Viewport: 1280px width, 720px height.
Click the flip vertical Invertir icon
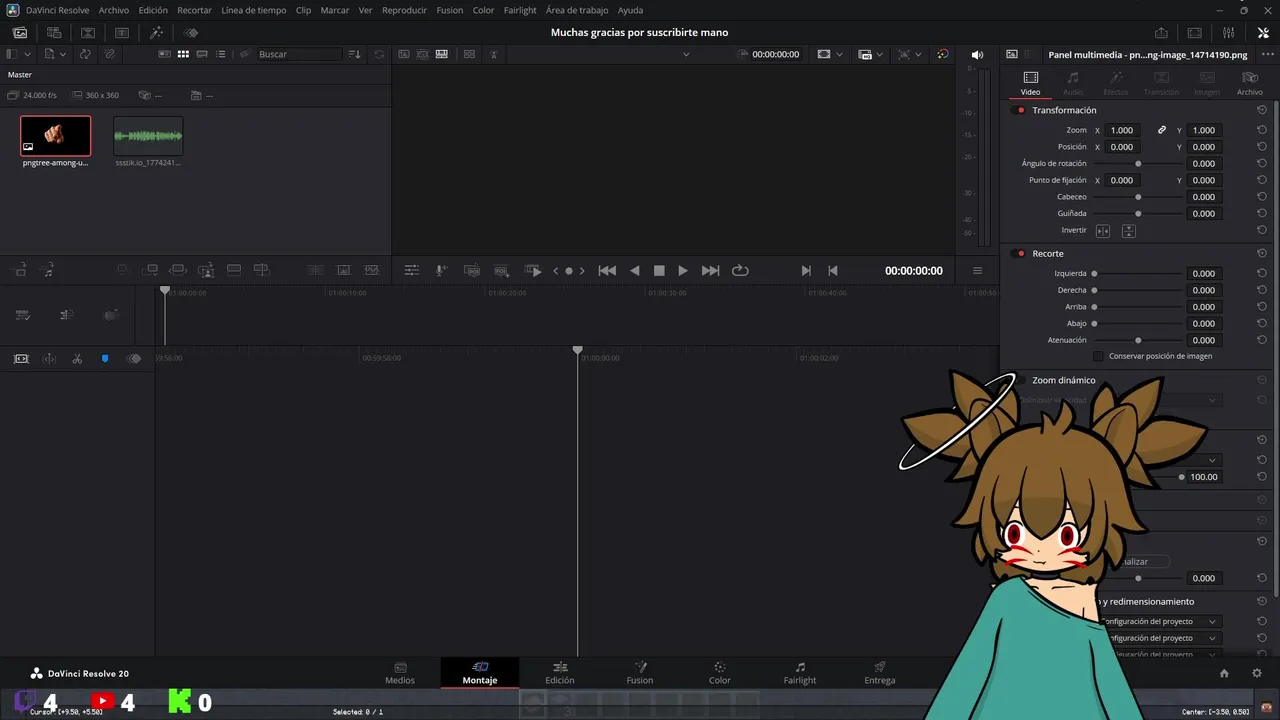tap(1128, 231)
